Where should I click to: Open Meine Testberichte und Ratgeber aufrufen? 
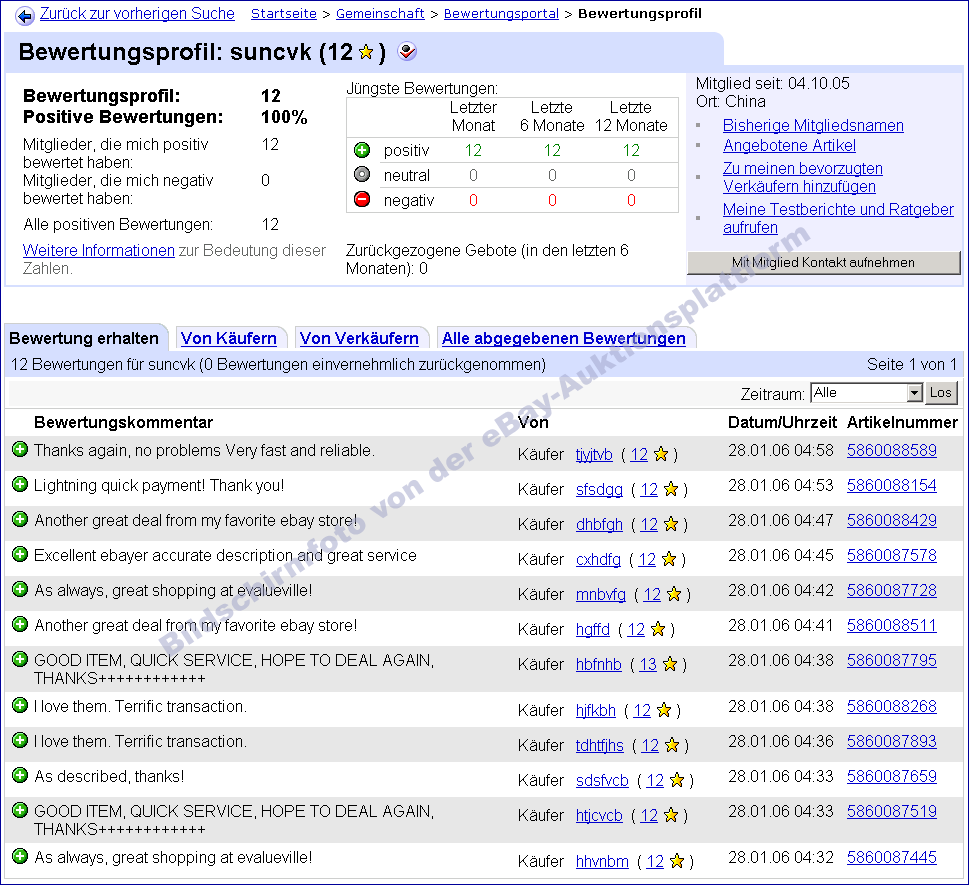838,218
